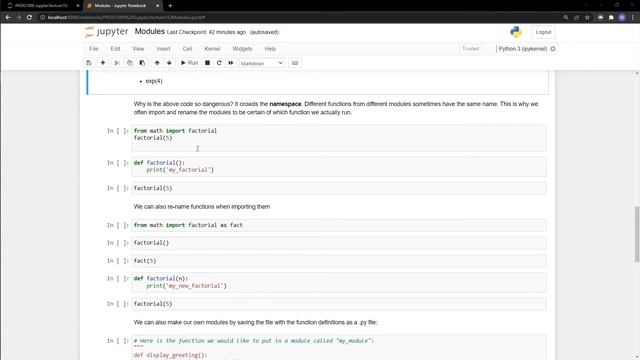Open the browser profile avatar
Image resolution: width=640 pixels, height=360 pixels.
click(x=622, y=18)
